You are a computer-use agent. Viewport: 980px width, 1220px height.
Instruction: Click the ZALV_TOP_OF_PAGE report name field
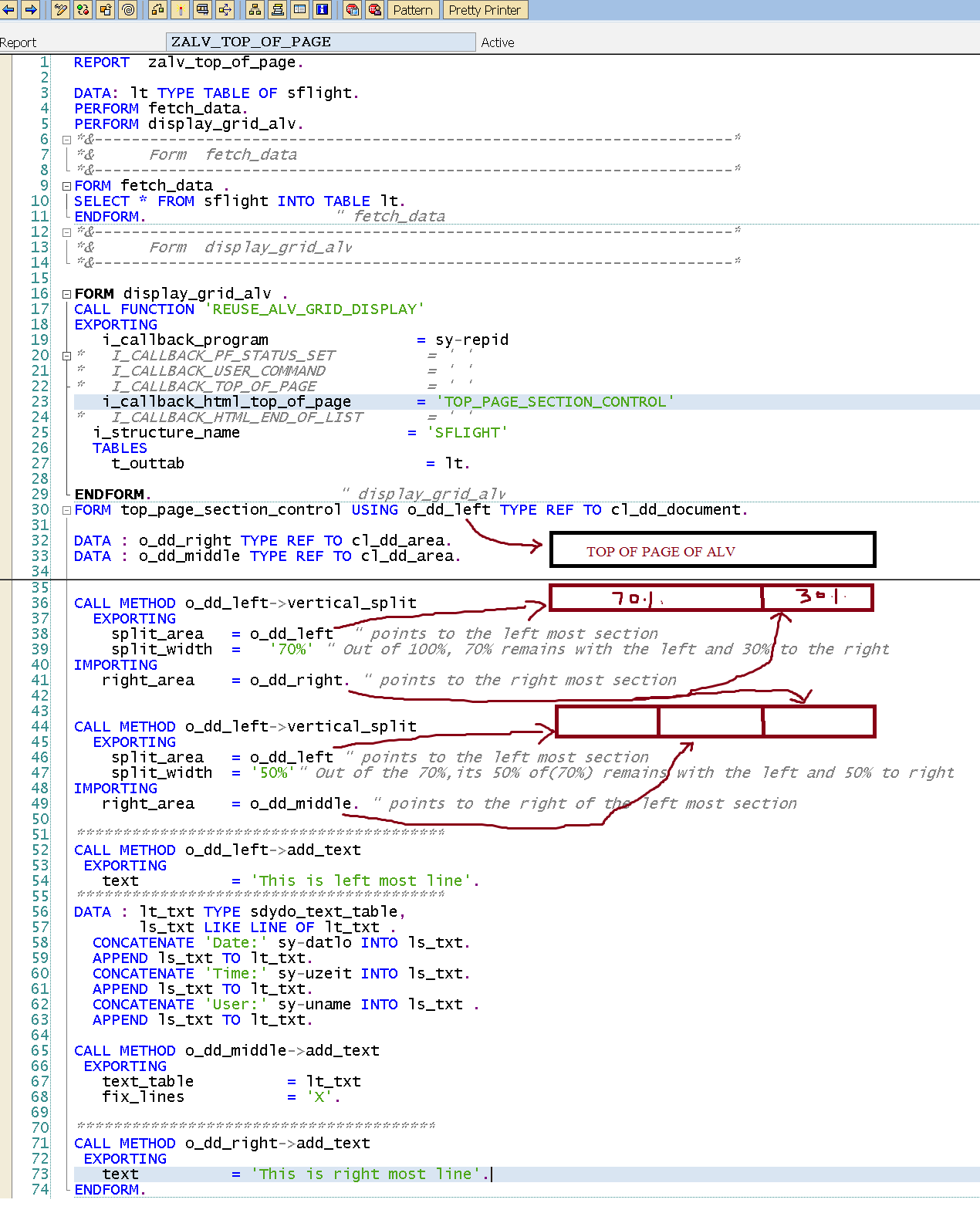click(321, 42)
